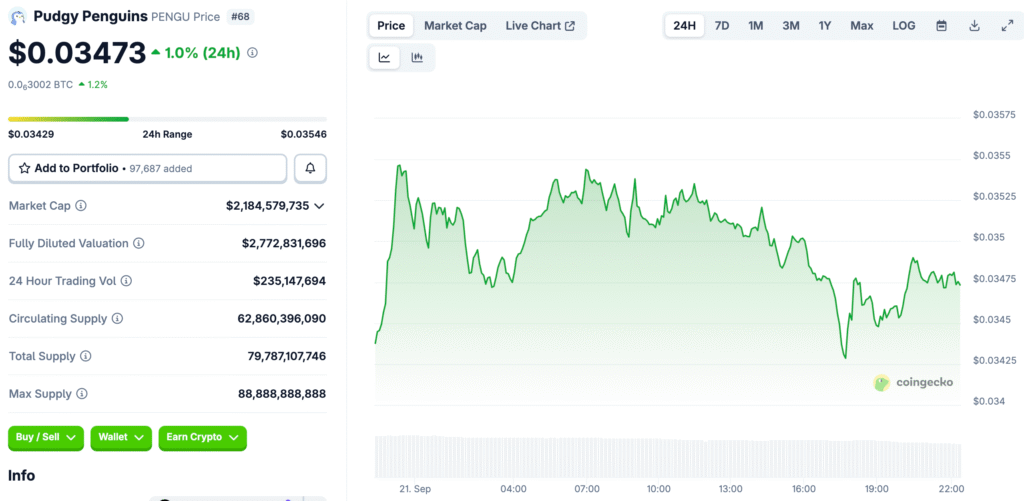
Task: Click the price alert bell icon
Action: [310, 169]
